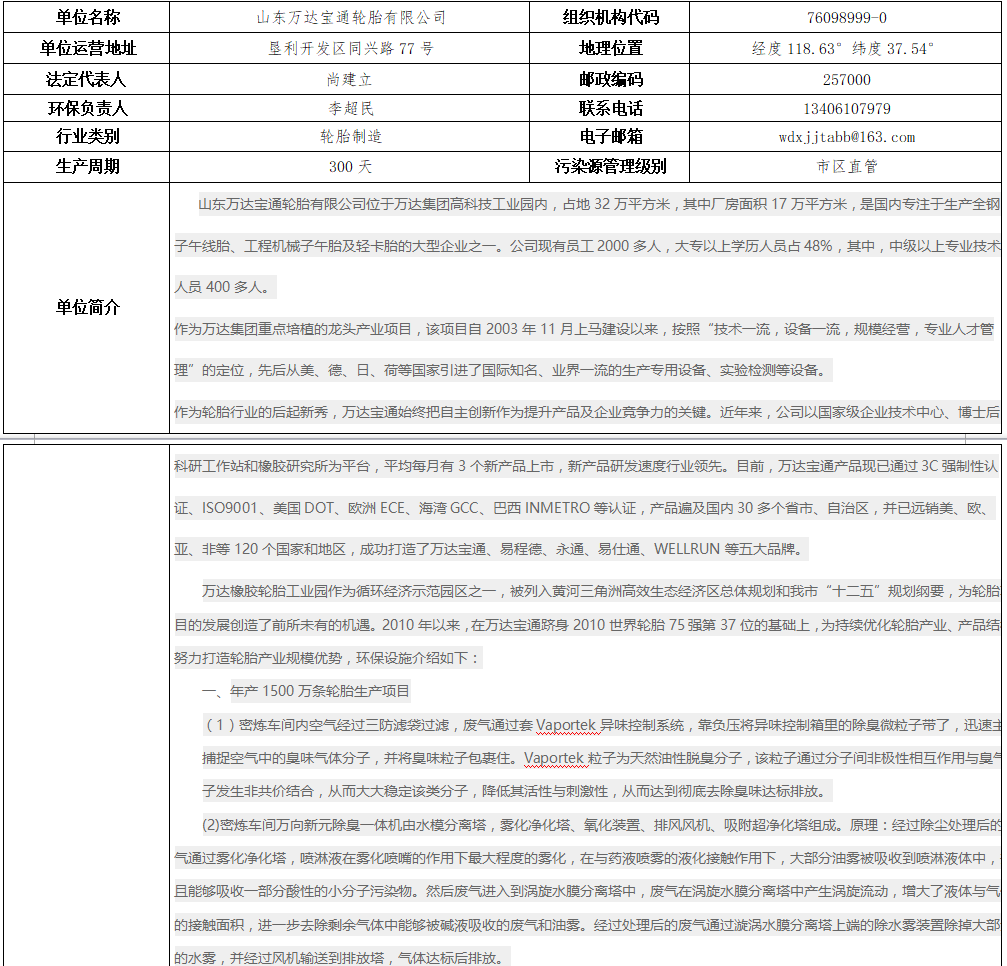Click the 环保负责人 label cell
The height and width of the screenshot is (966, 1007).
[87, 108]
